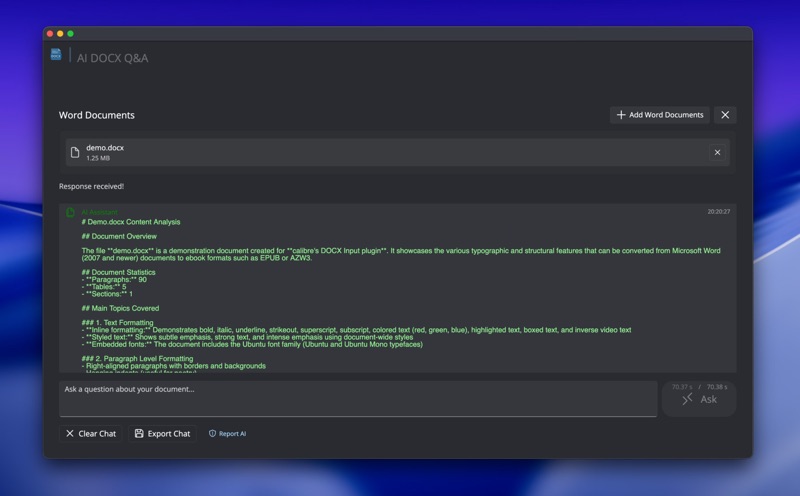Export the chat conversation
This screenshot has width=800, height=496.
tap(162, 433)
